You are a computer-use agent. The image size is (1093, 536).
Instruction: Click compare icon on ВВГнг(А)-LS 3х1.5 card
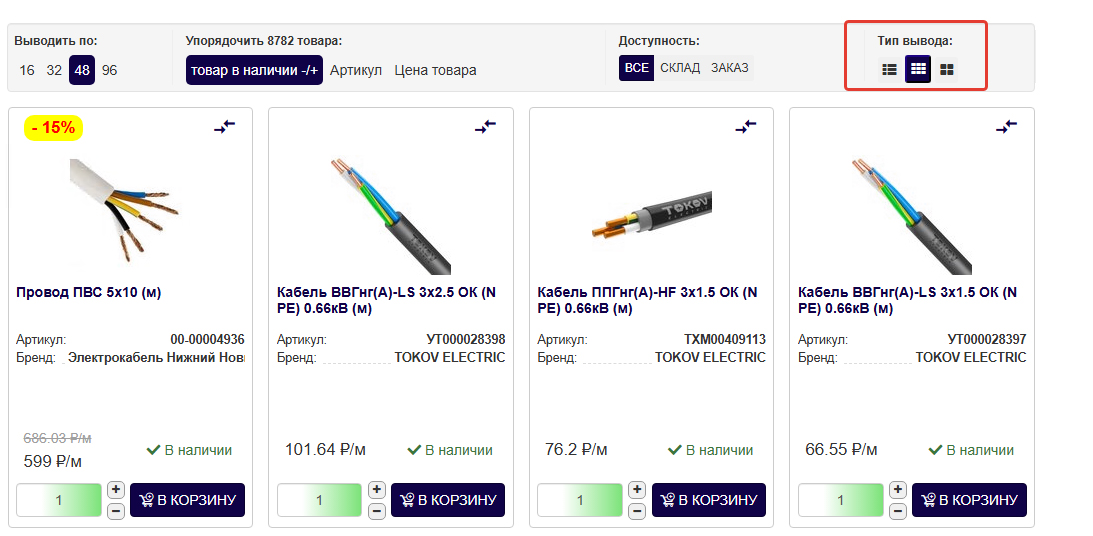point(1007,126)
